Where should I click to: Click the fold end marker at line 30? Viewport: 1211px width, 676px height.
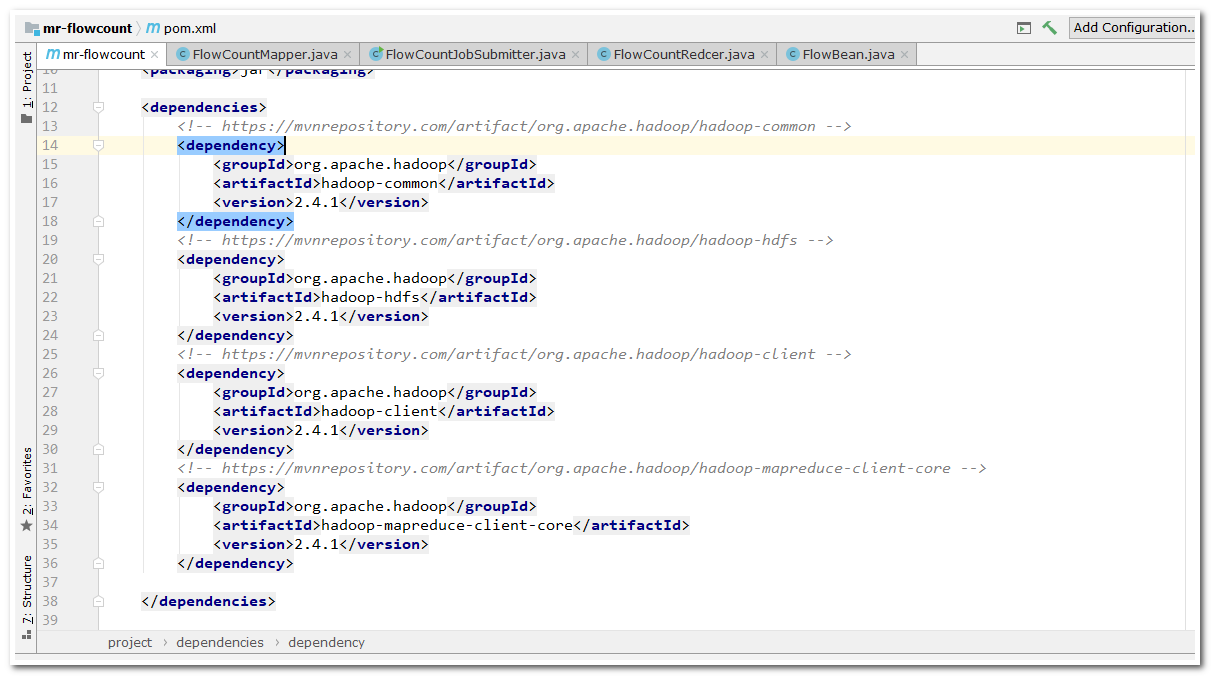(x=98, y=449)
